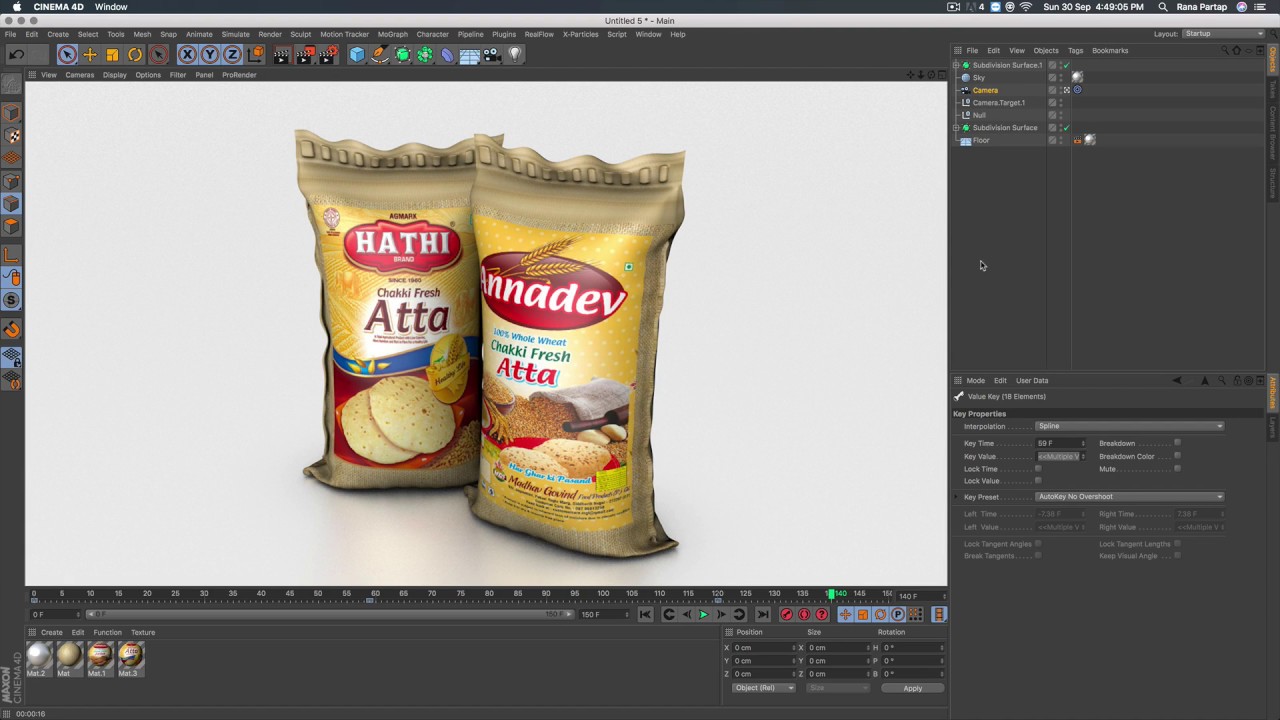This screenshot has height=720, width=1280.
Task: Open the MoGraph menu
Action: click(x=392, y=34)
